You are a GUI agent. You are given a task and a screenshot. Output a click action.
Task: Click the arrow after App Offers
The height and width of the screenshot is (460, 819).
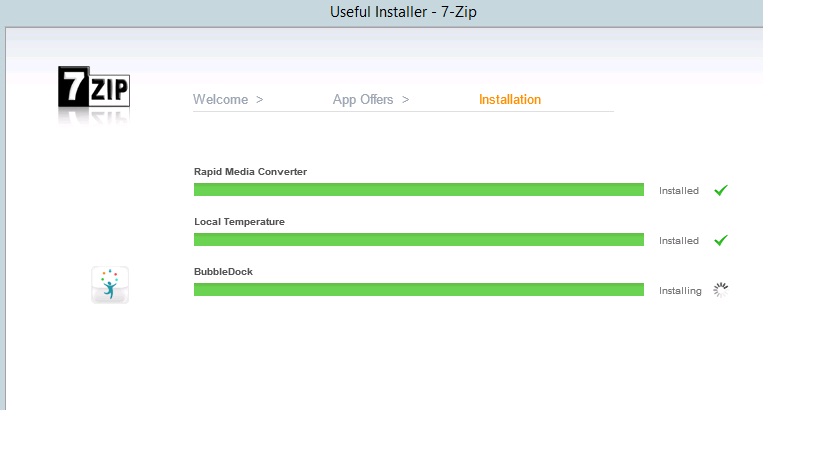pos(405,100)
